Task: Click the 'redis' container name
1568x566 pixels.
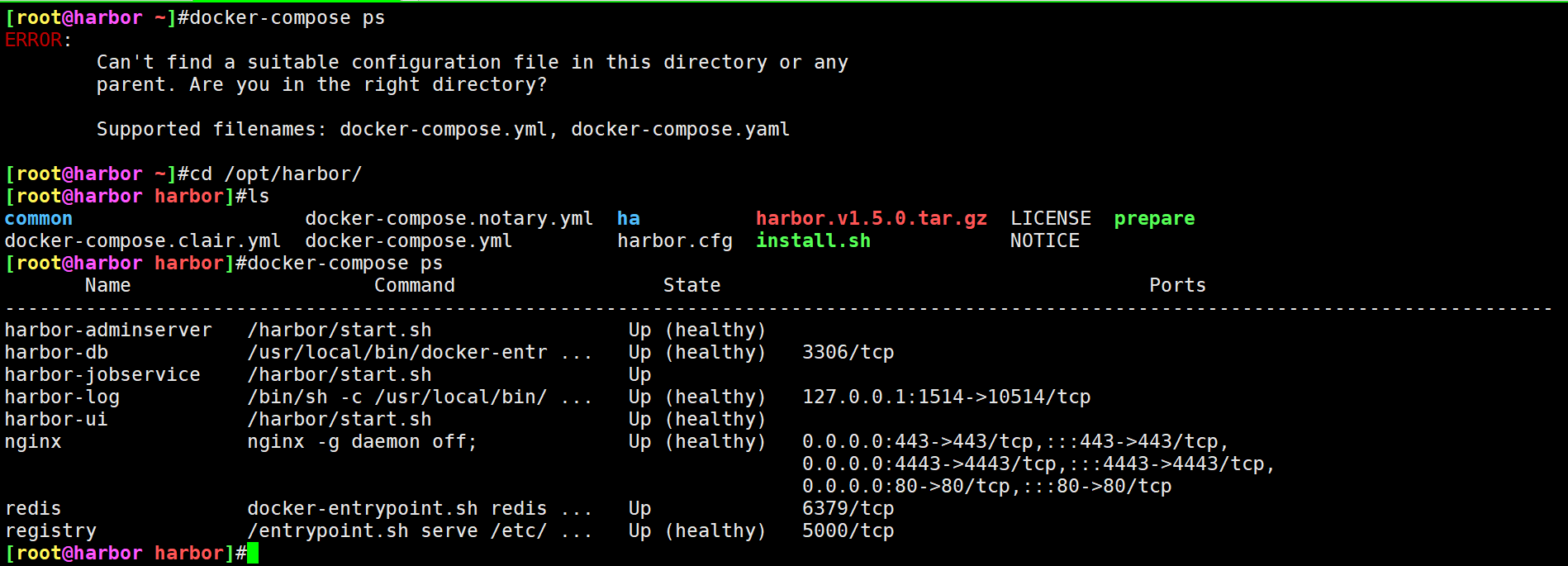Action: [33, 508]
